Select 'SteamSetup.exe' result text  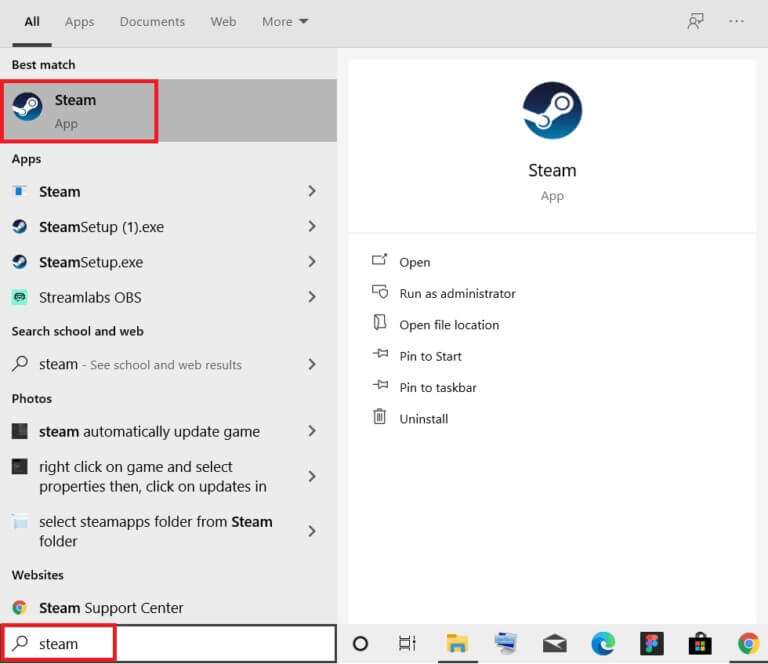click(91, 262)
